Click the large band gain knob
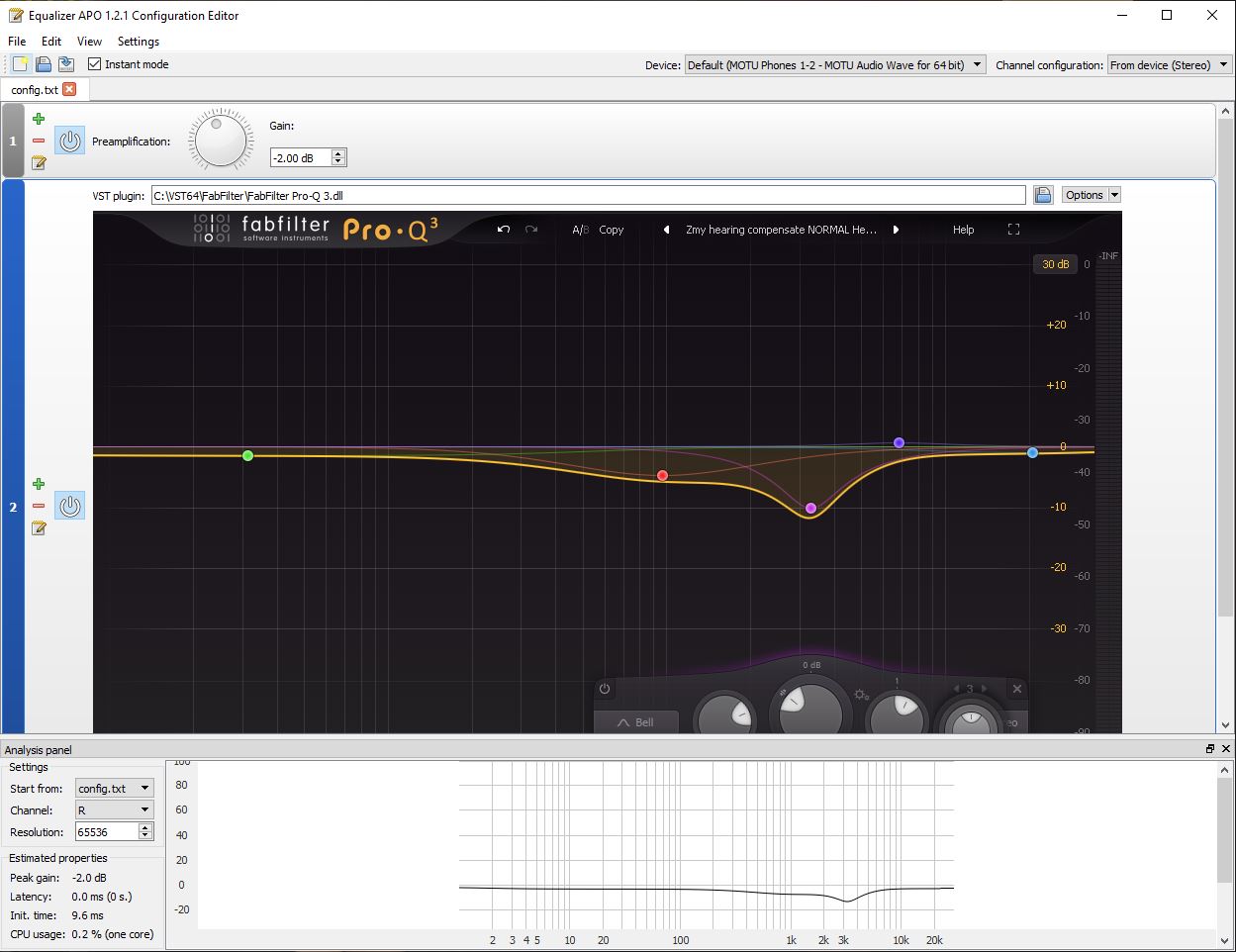Image resolution: width=1236 pixels, height=952 pixels. point(809,708)
